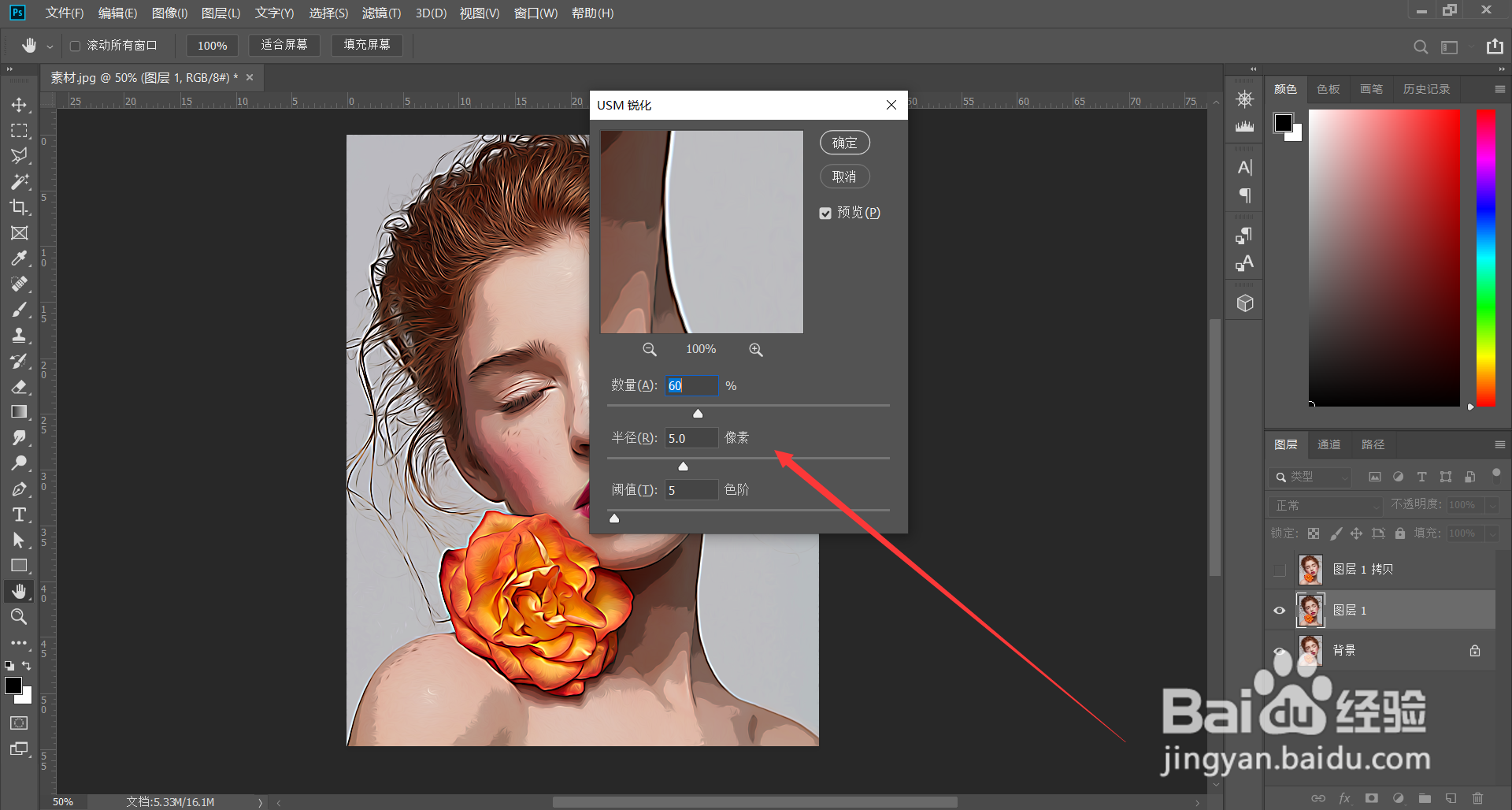
Task: Select the Magic Wand tool
Action: click(19, 182)
